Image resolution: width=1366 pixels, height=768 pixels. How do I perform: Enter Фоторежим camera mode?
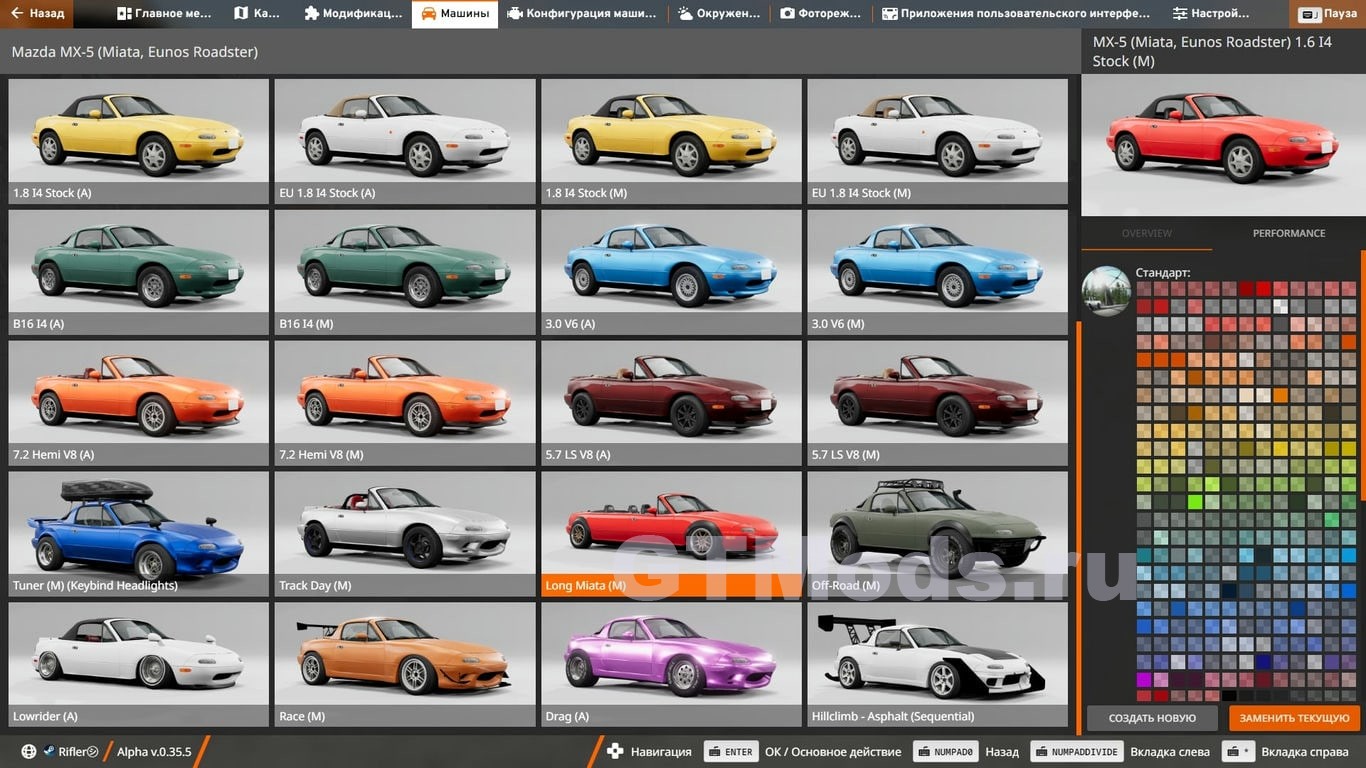click(820, 14)
